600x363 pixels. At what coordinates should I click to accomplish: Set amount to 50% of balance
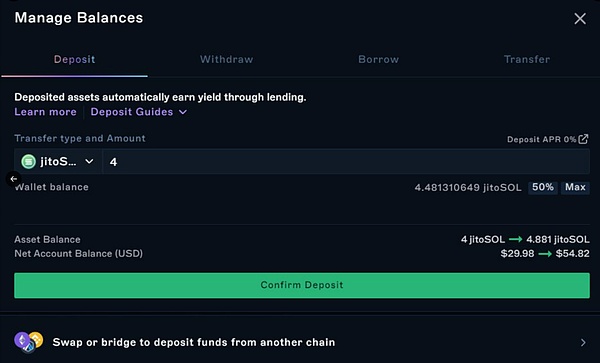coord(543,187)
